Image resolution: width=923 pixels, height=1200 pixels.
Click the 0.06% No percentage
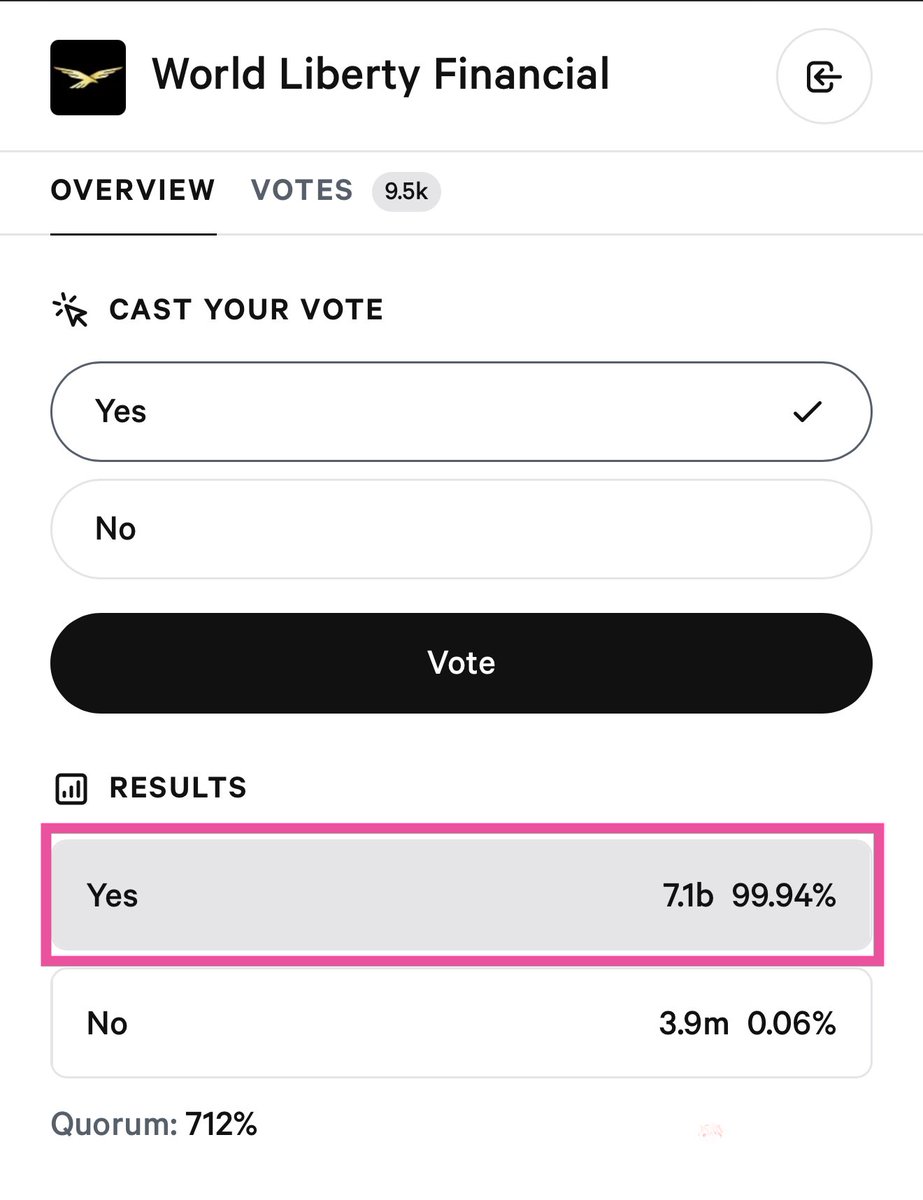click(791, 1024)
